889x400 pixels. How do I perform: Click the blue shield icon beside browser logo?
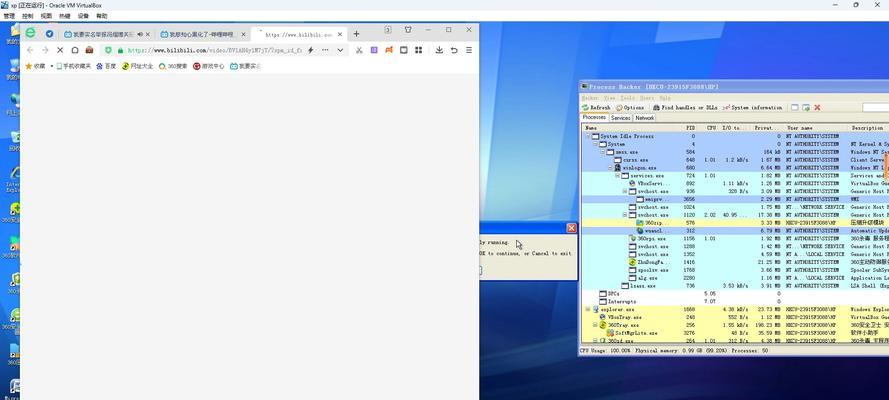coord(49,34)
